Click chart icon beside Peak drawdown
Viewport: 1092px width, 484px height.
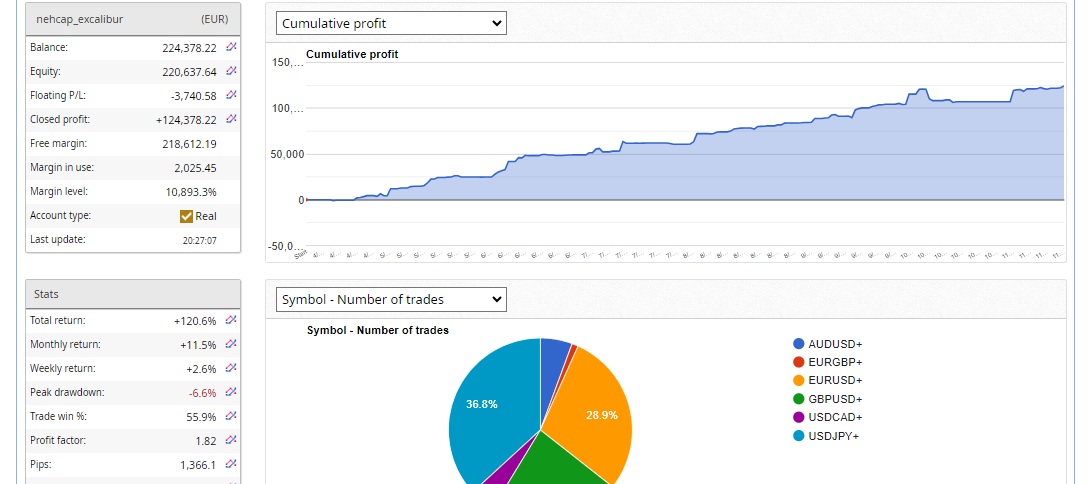point(231,392)
